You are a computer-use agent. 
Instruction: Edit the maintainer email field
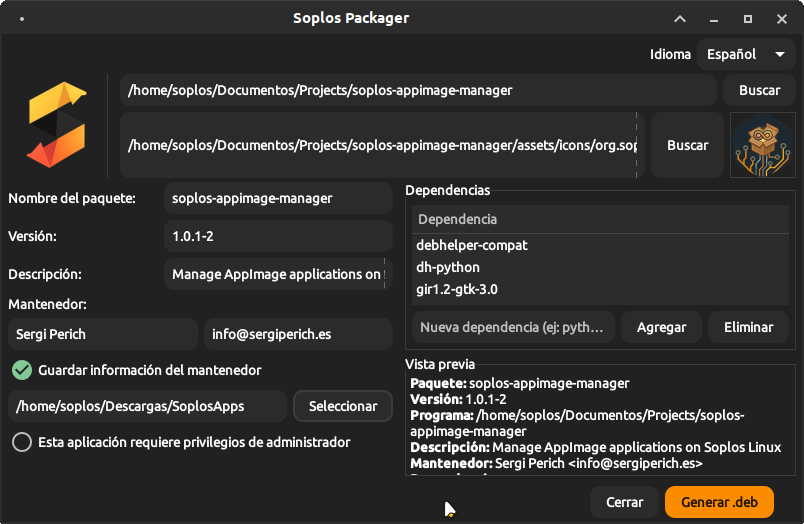pos(298,334)
